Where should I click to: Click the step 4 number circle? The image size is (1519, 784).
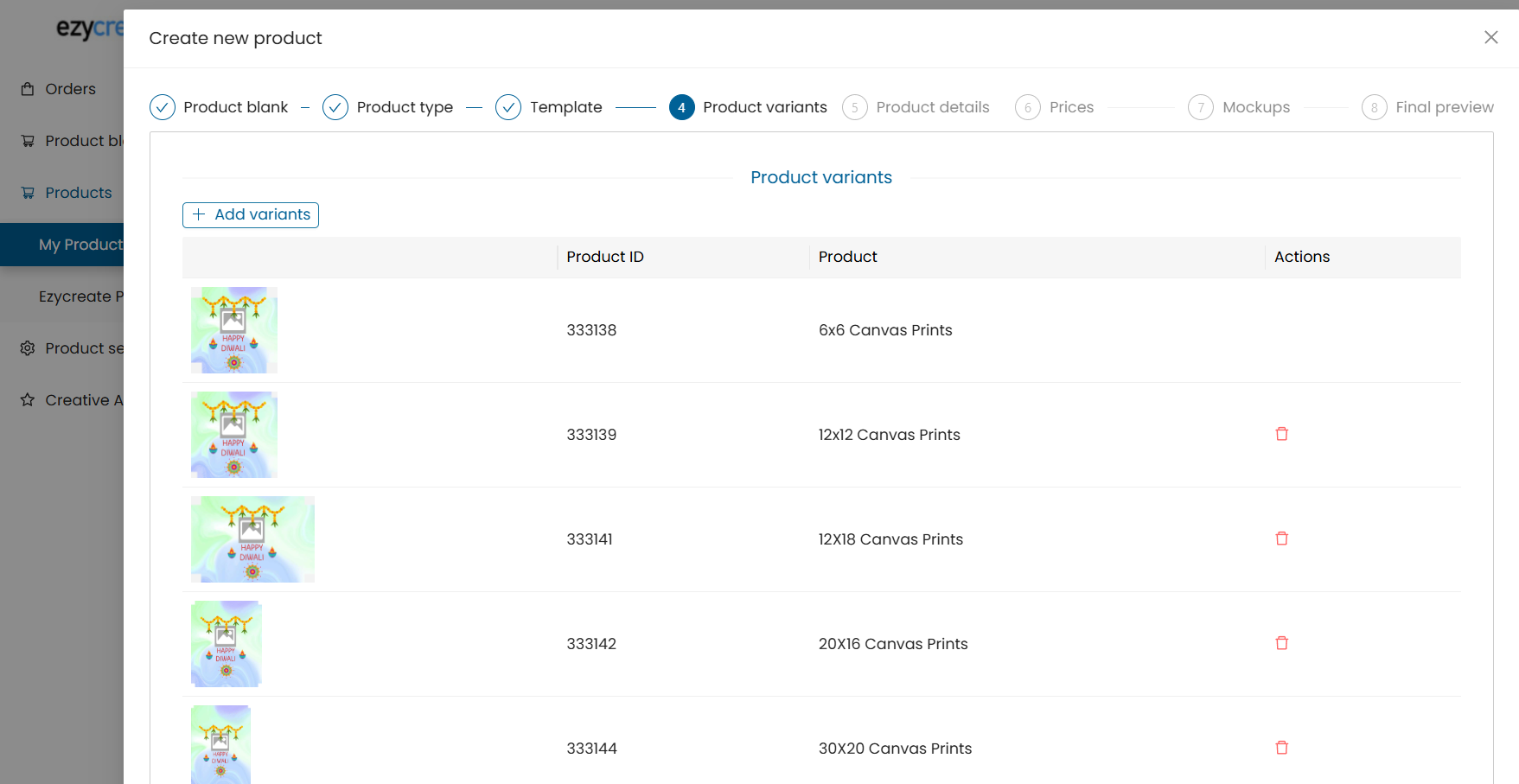point(682,107)
